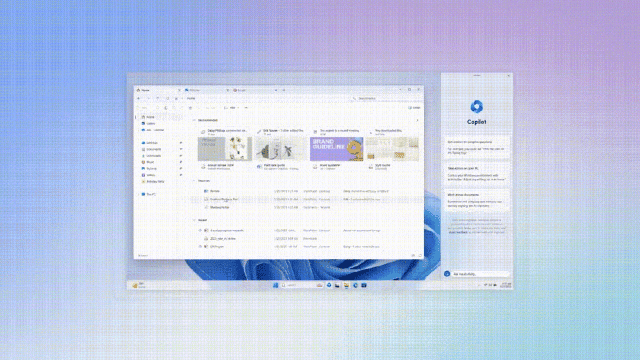Open the See more ellipsis menu
640x360 pixels.
click(x=246, y=108)
